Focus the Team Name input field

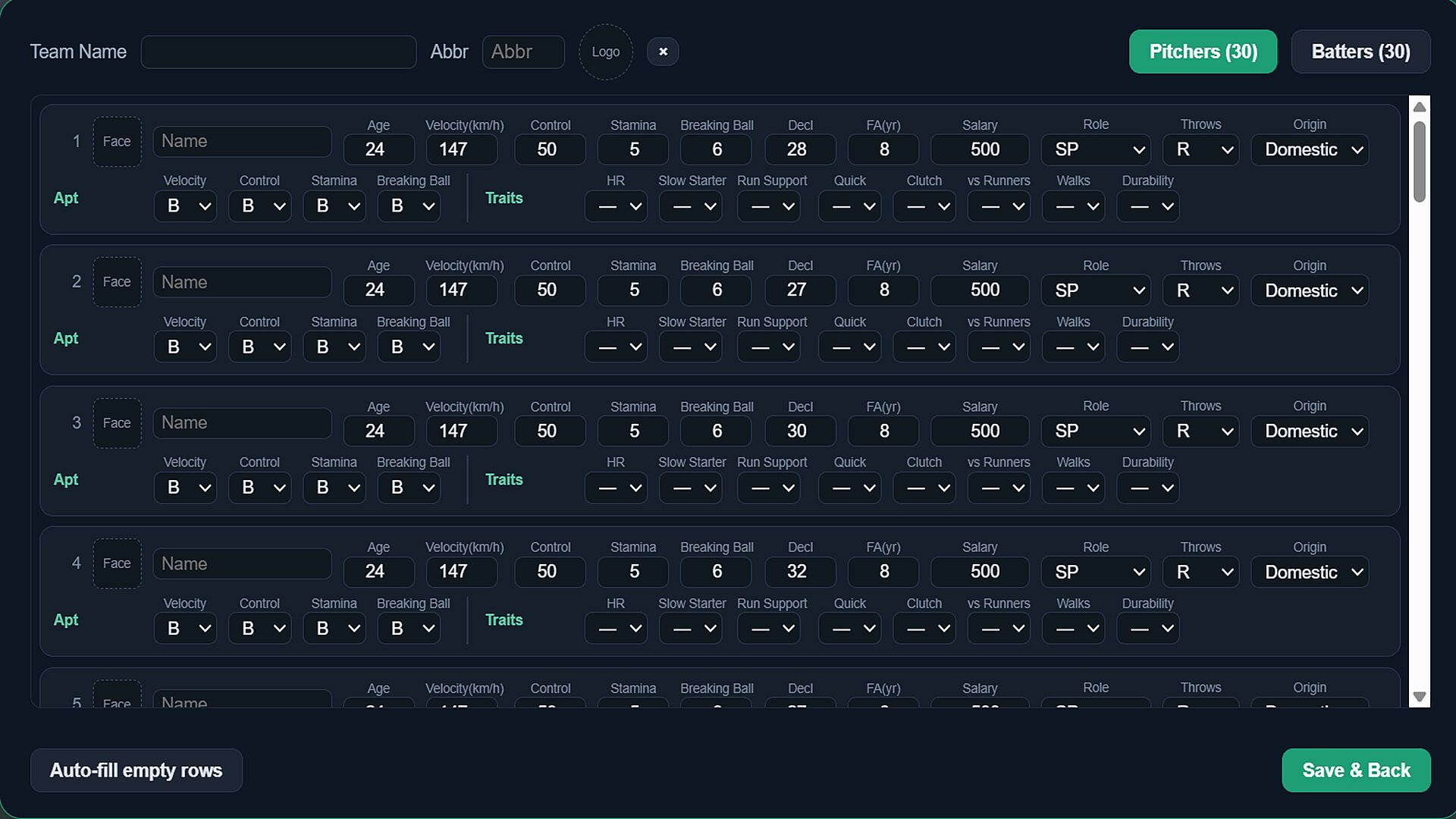coord(278,52)
